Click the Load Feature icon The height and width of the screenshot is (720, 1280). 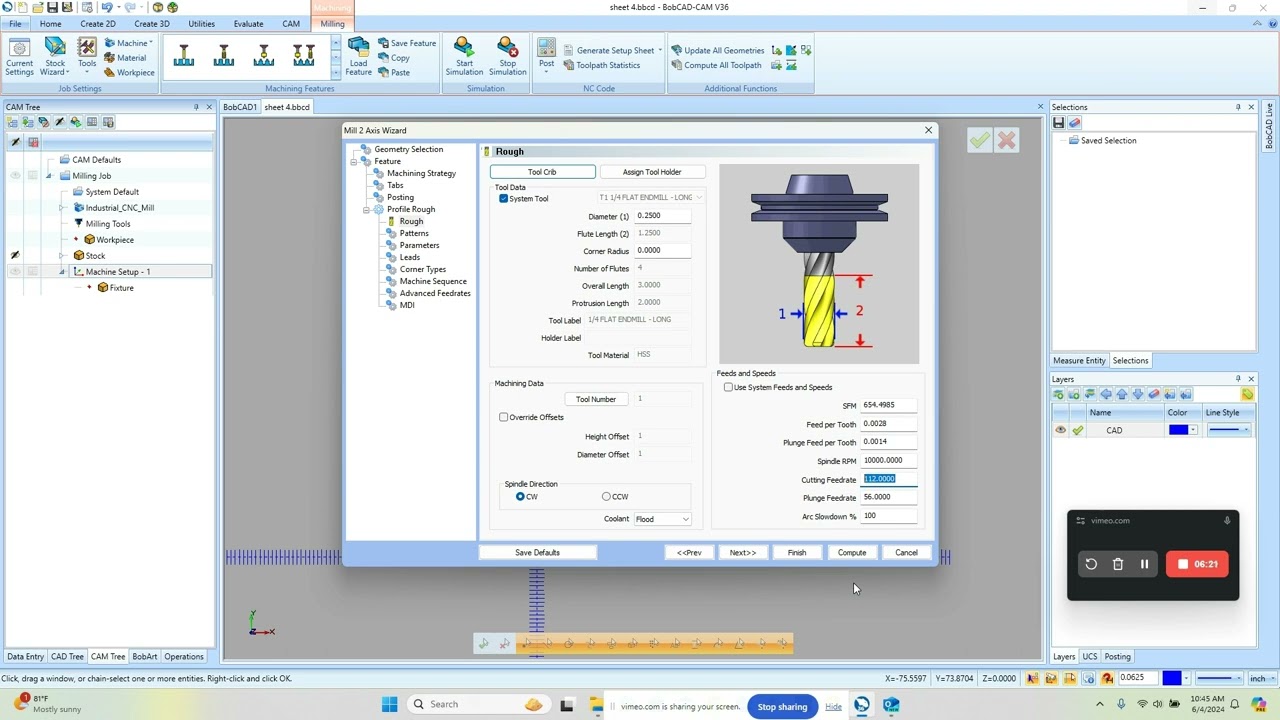(358, 57)
